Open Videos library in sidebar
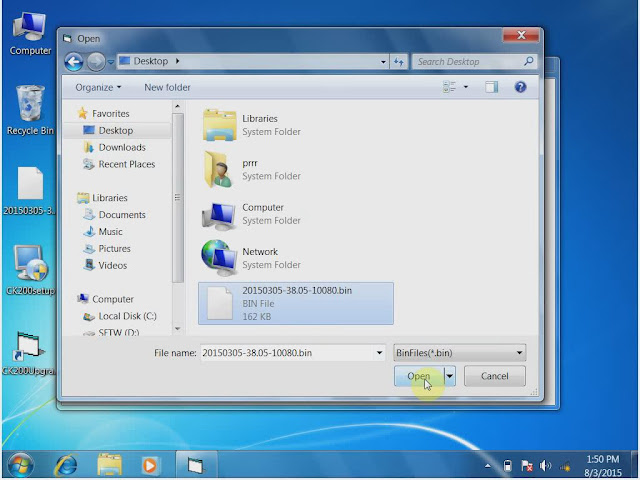This screenshot has height=480, width=640. coord(112,266)
